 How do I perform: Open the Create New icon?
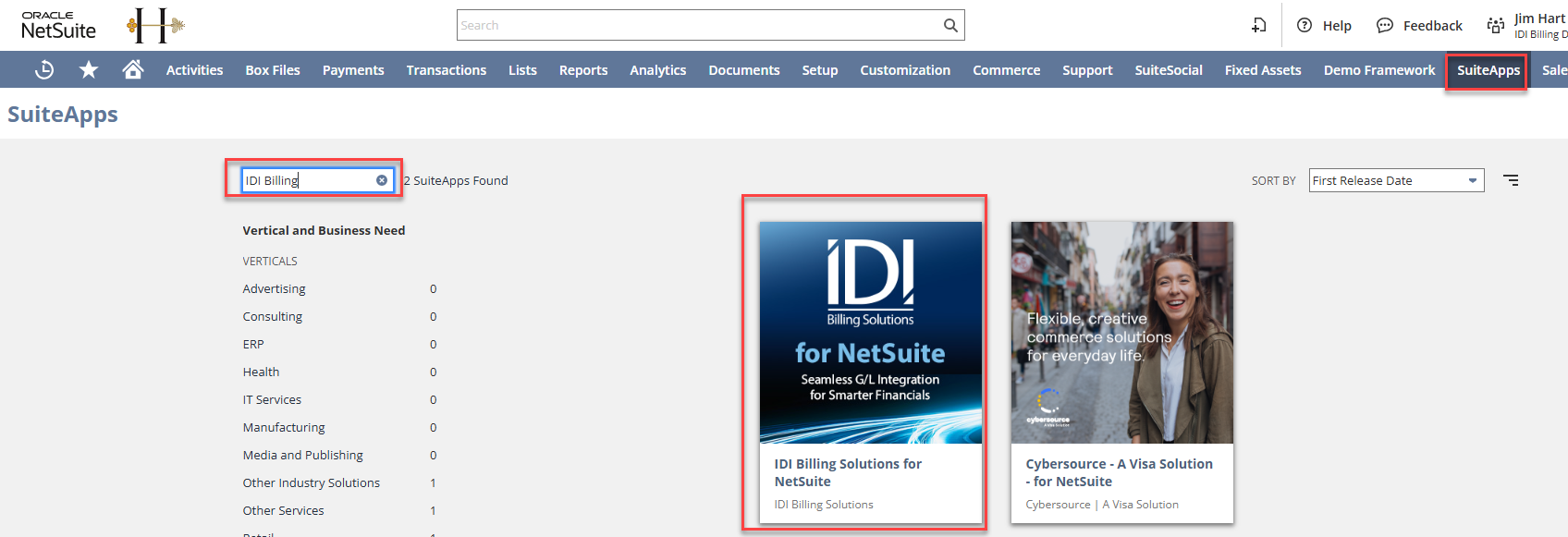1259,25
